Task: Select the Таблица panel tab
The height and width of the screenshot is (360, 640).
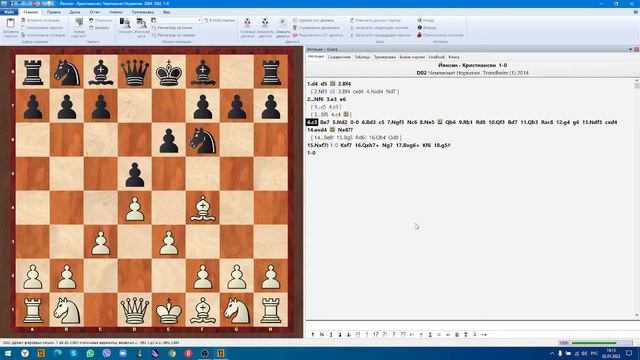Action: 362,57
